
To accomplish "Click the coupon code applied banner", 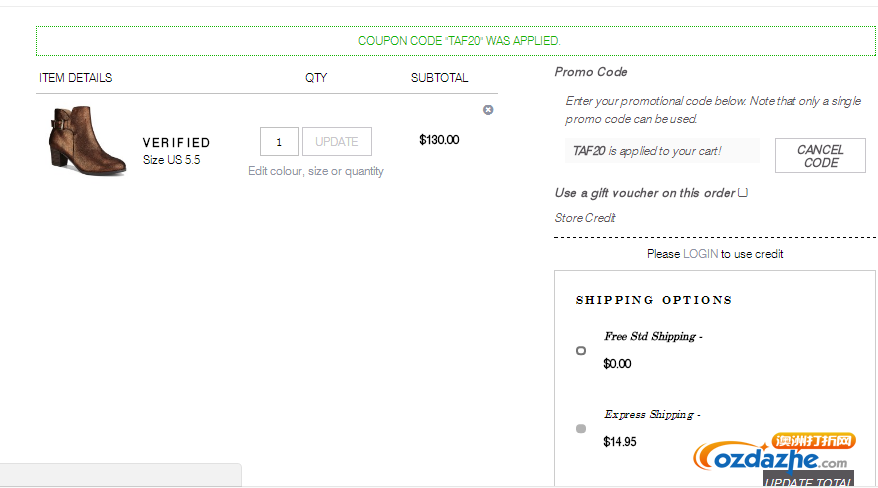I will [x=456, y=41].
